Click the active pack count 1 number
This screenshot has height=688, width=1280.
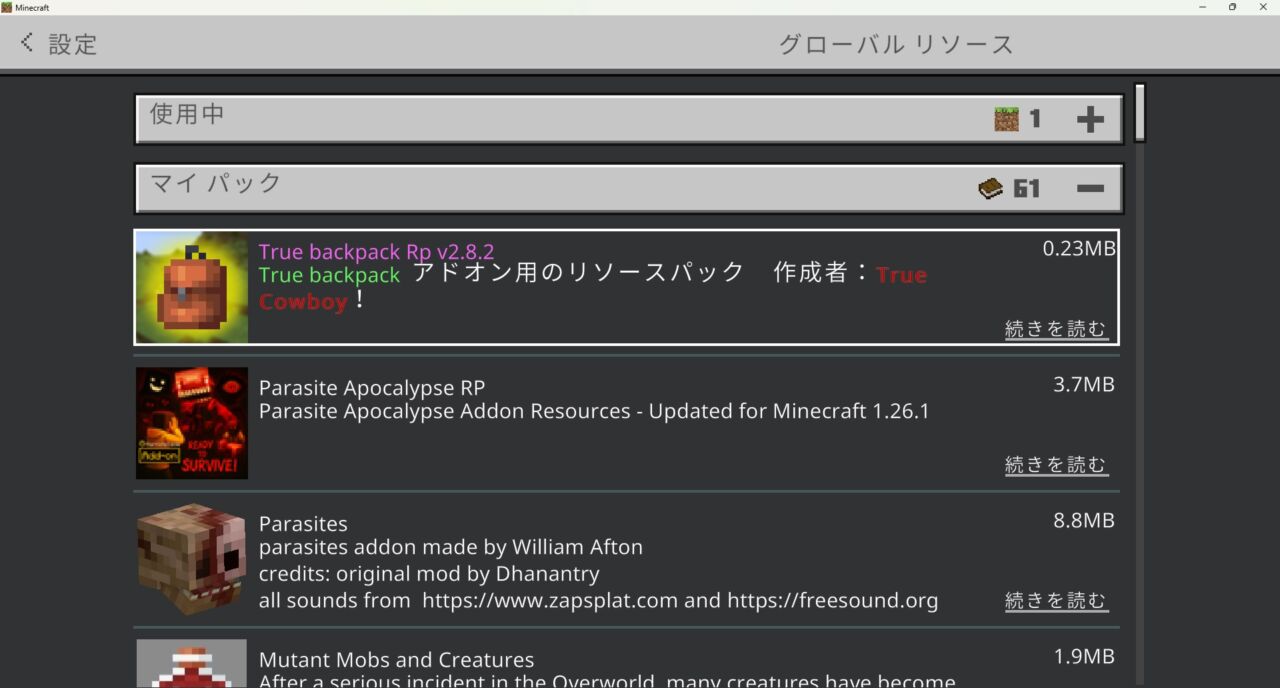(1035, 119)
